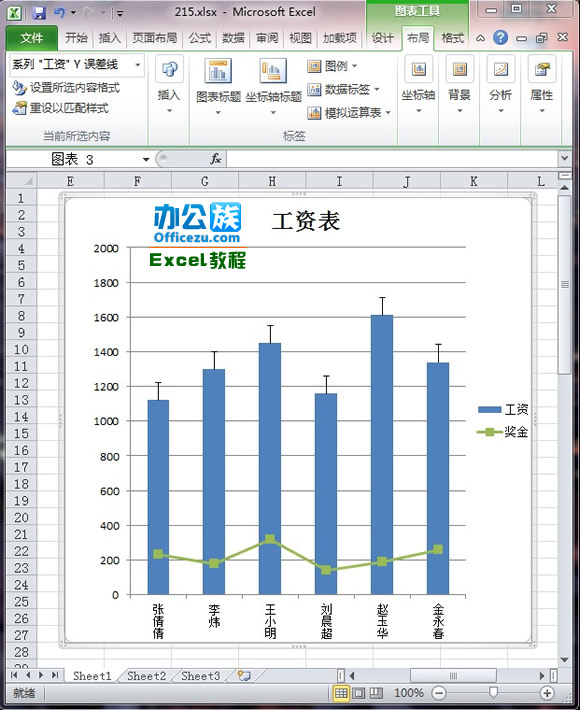Click the 分析 analysis group icon

(501, 69)
